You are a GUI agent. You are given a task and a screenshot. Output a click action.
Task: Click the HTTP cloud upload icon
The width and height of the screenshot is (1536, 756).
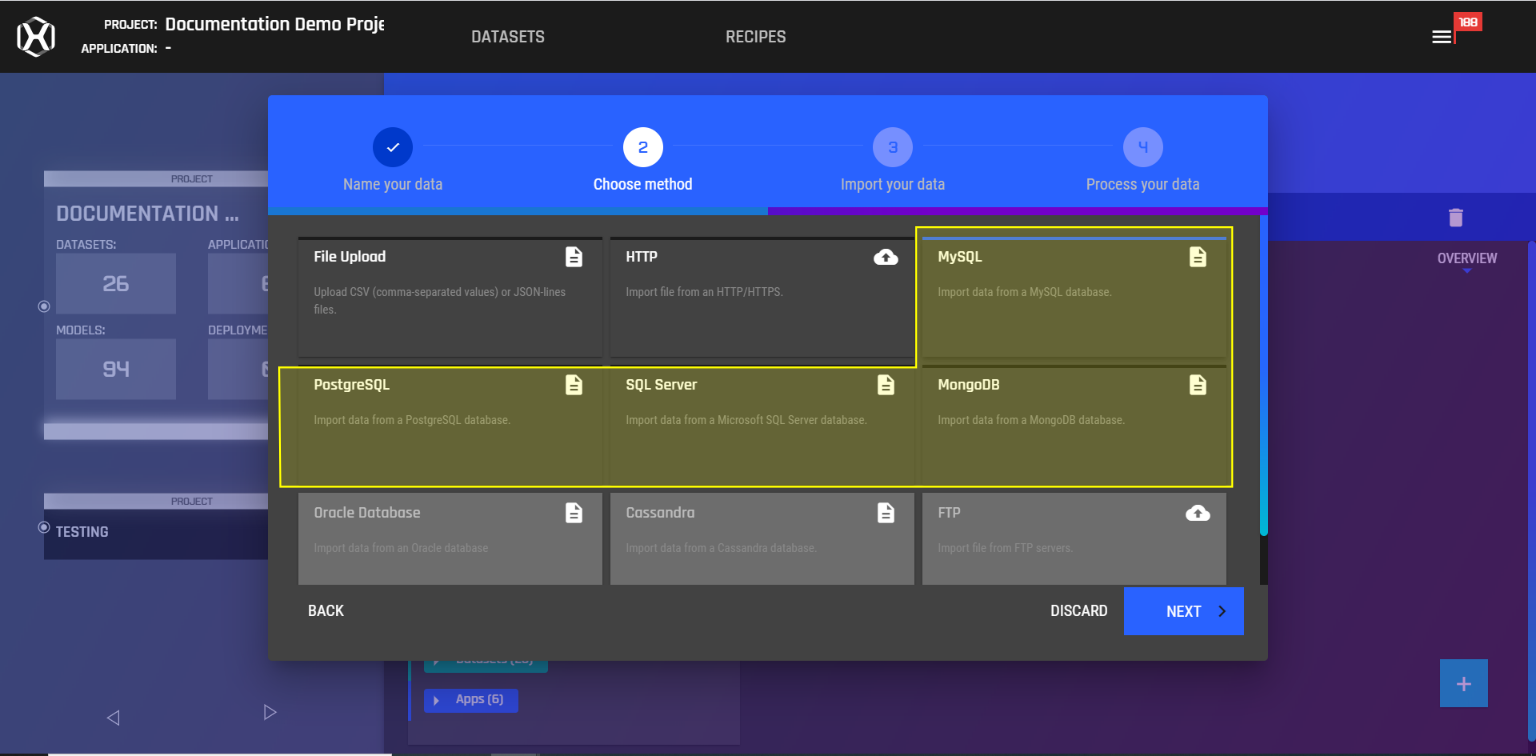tap(885, 257)
